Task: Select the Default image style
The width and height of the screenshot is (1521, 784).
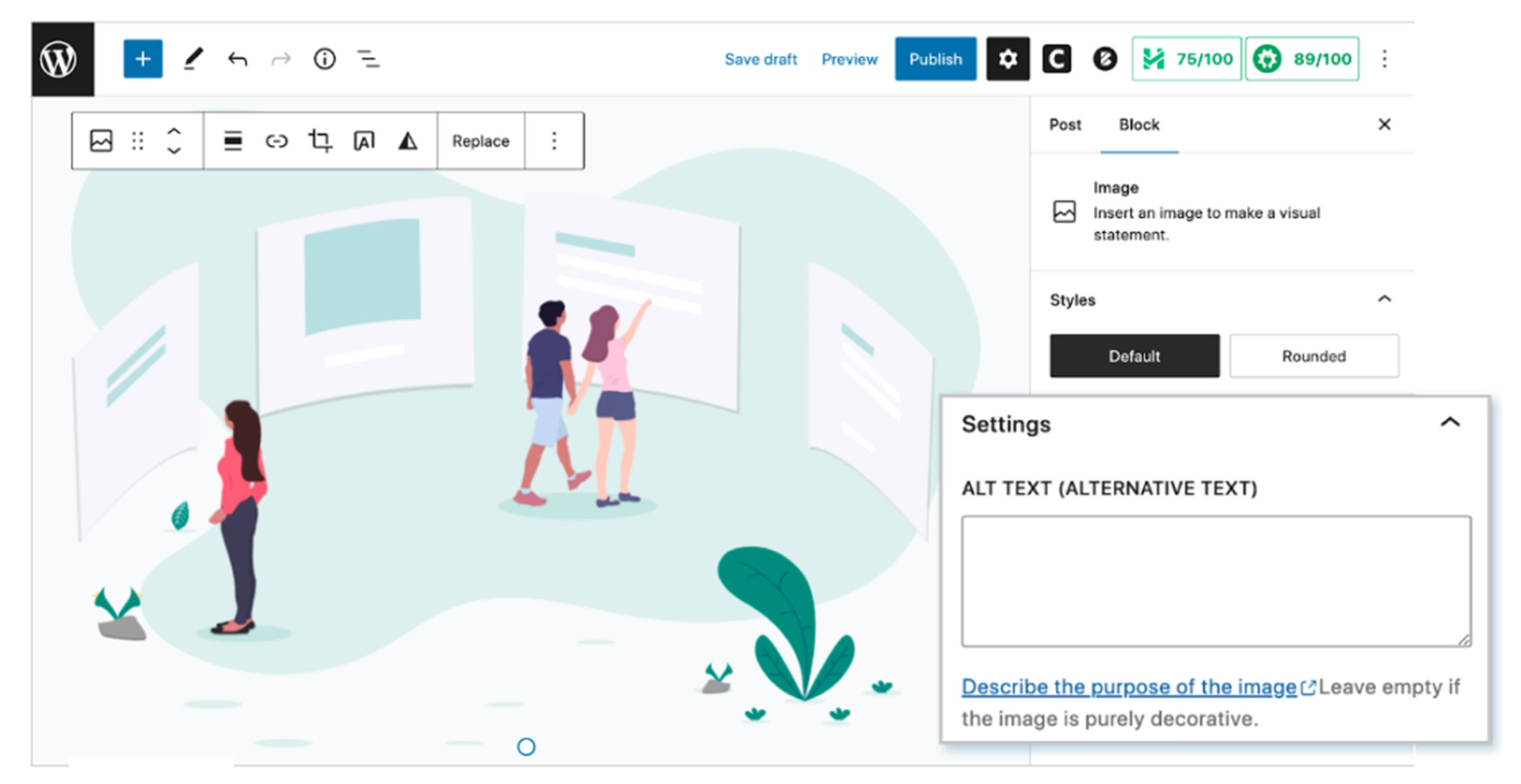Action: 1134,356
